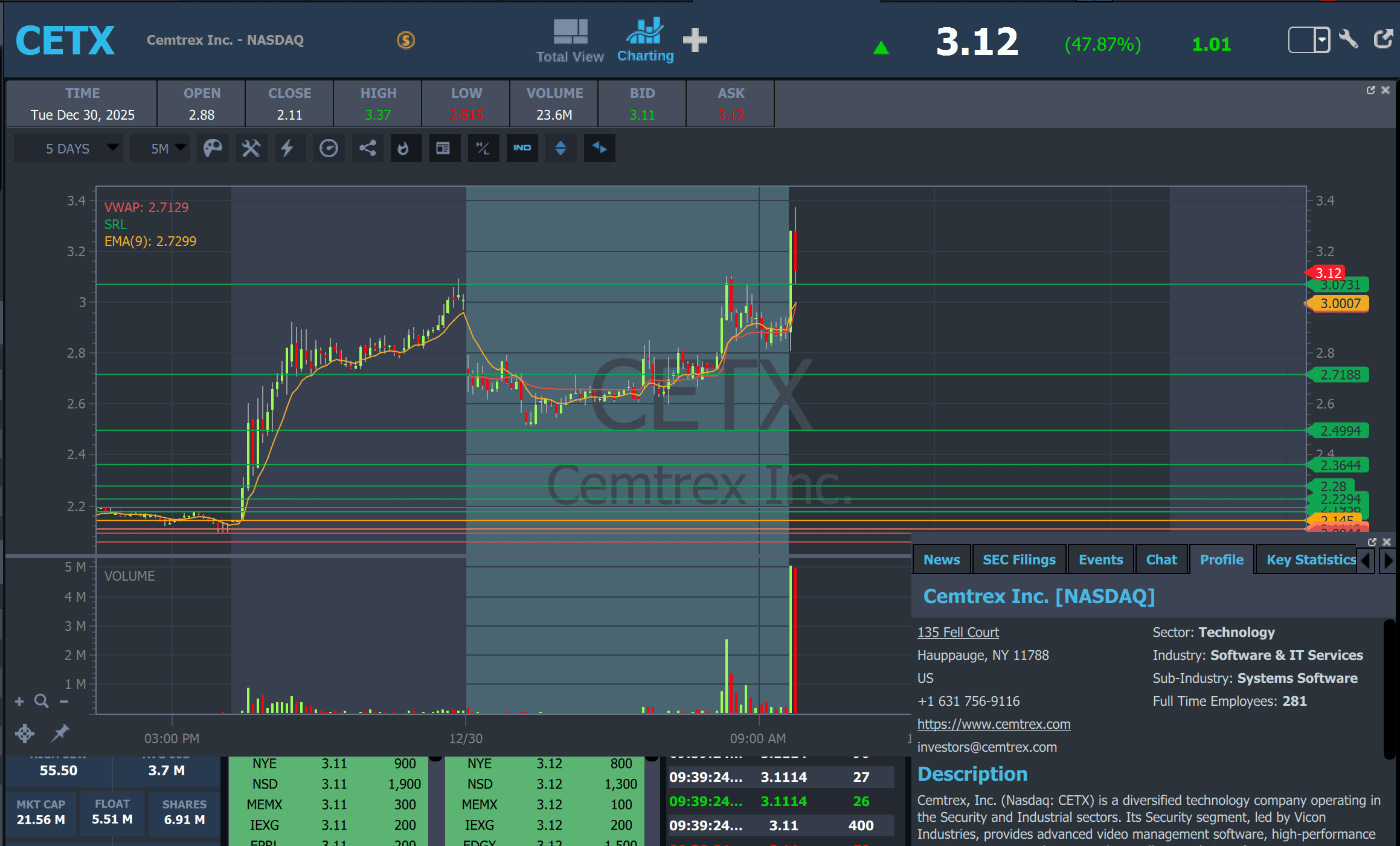
Task: Open the layout selector dropdown at the top right
Action: (1321, 40)
